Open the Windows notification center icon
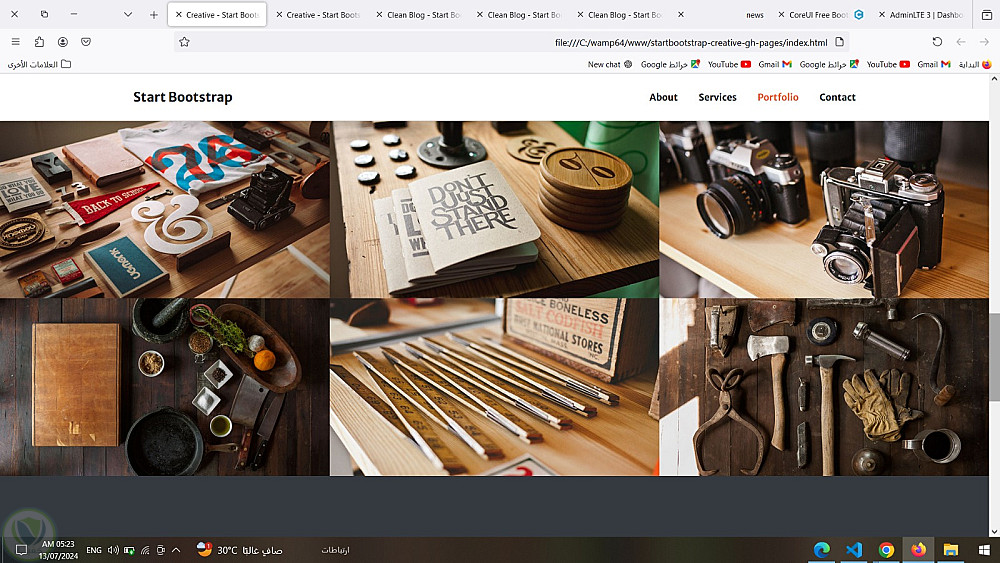This screenshot has width=1000, height=563. coord(21,550)
